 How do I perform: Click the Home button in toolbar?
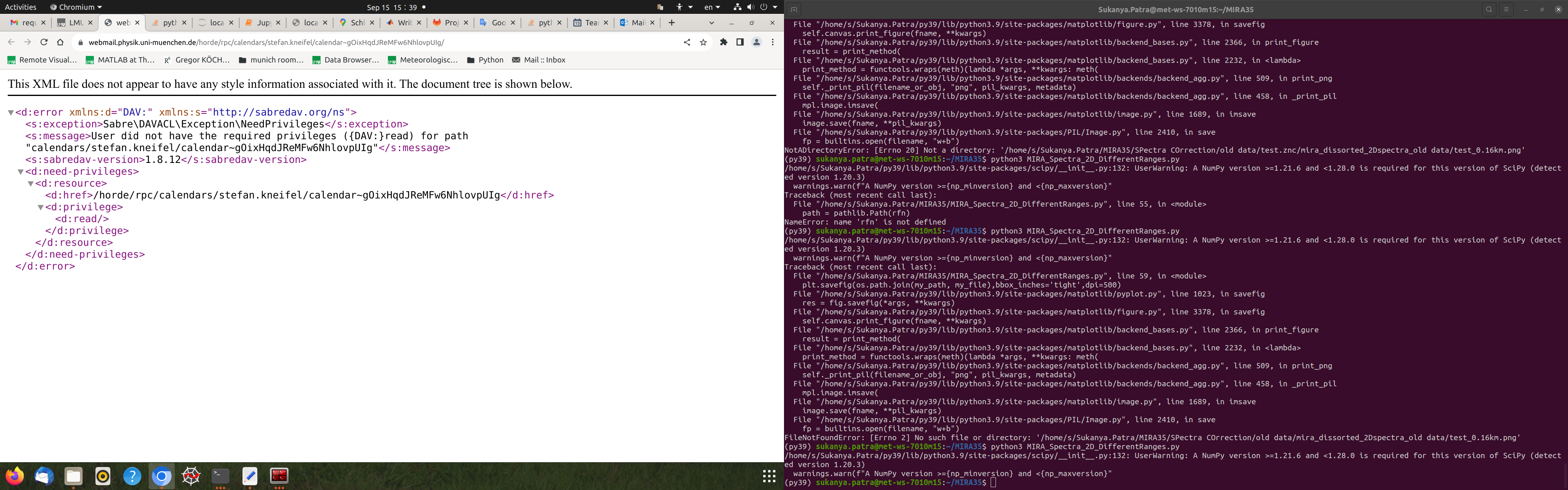click(x=60, y=42)
